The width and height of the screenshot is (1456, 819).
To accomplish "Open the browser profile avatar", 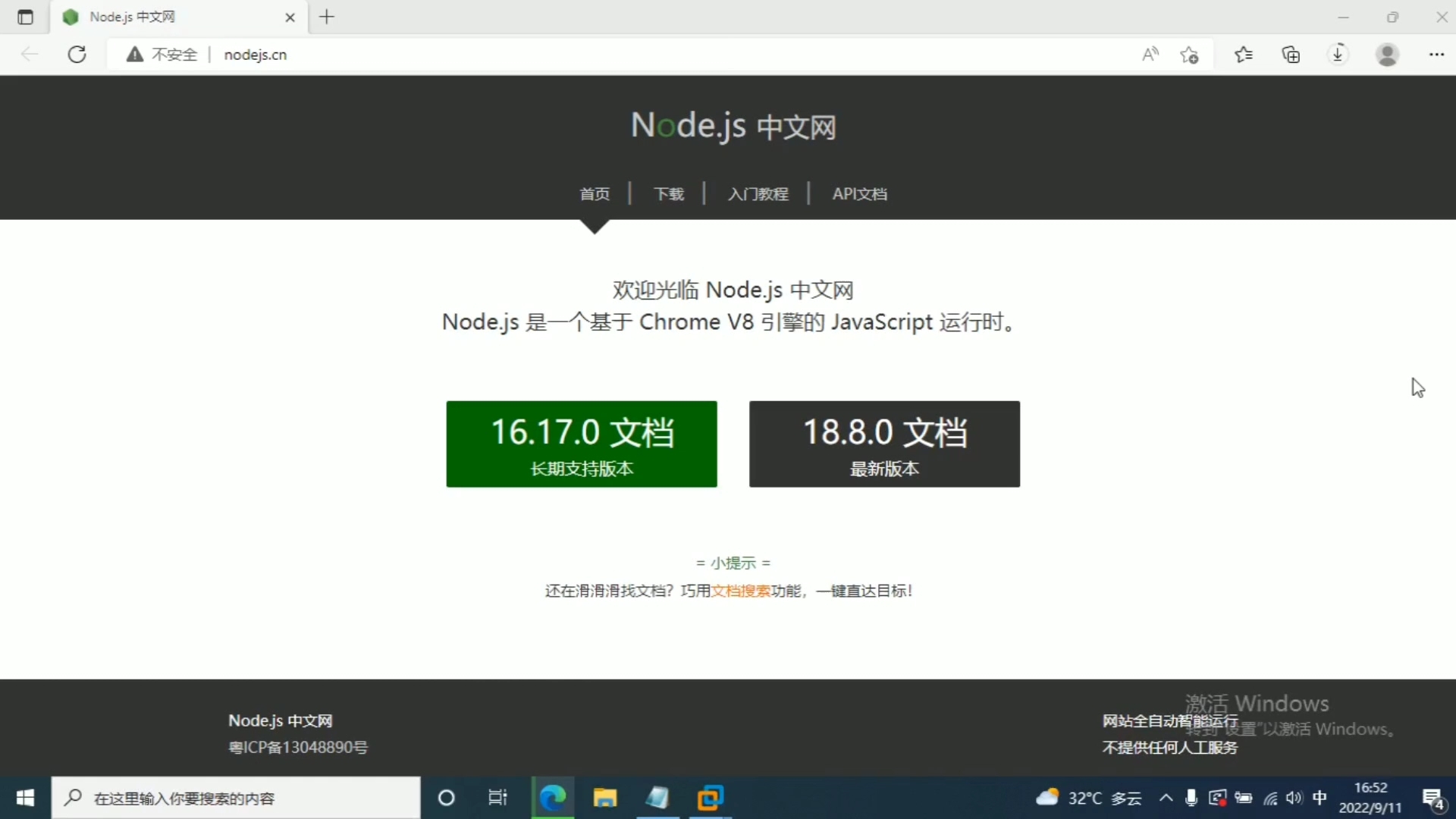I will tap(1387, 54).
